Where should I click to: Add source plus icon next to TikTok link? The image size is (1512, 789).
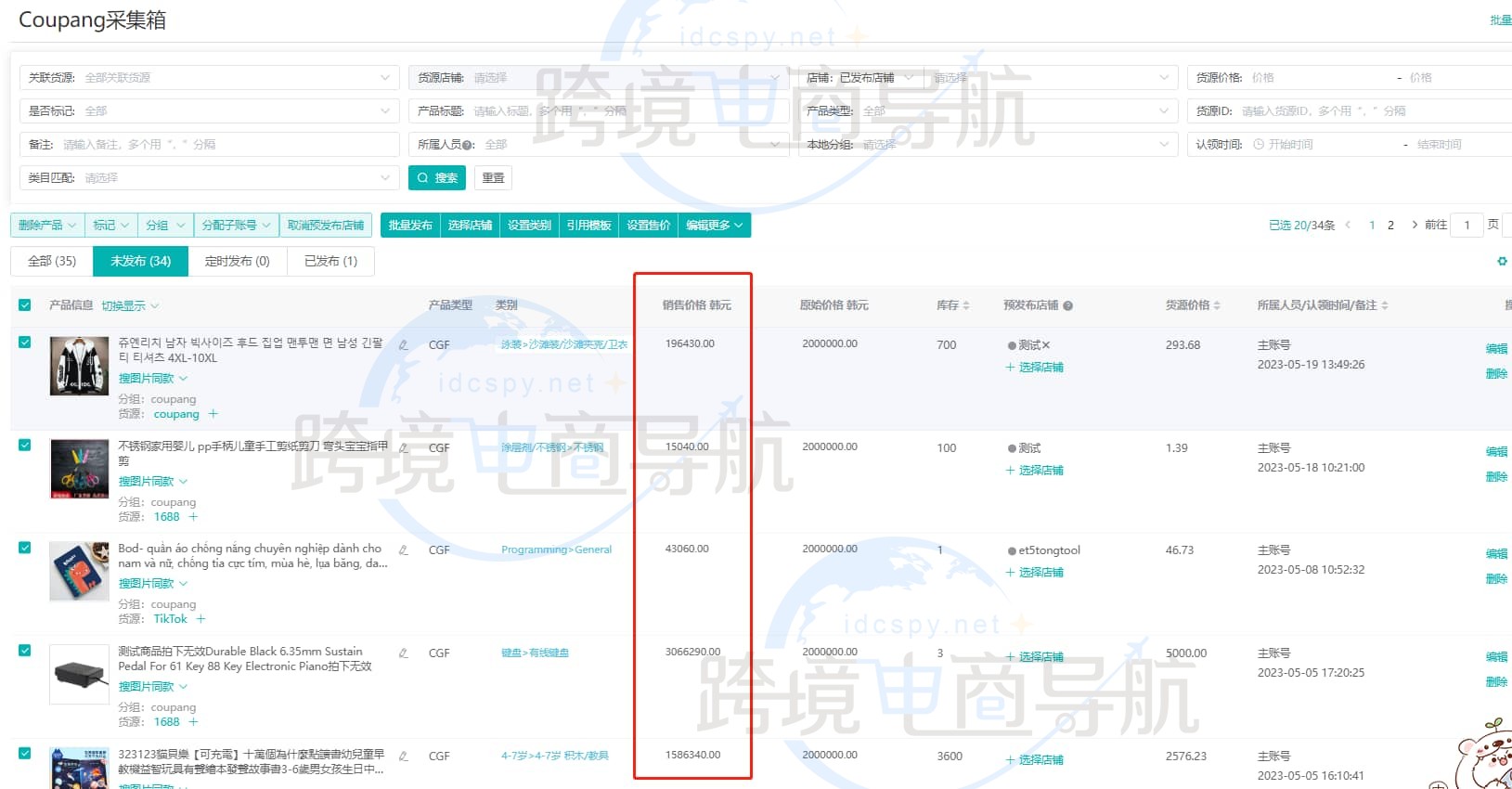pos(200,619)
